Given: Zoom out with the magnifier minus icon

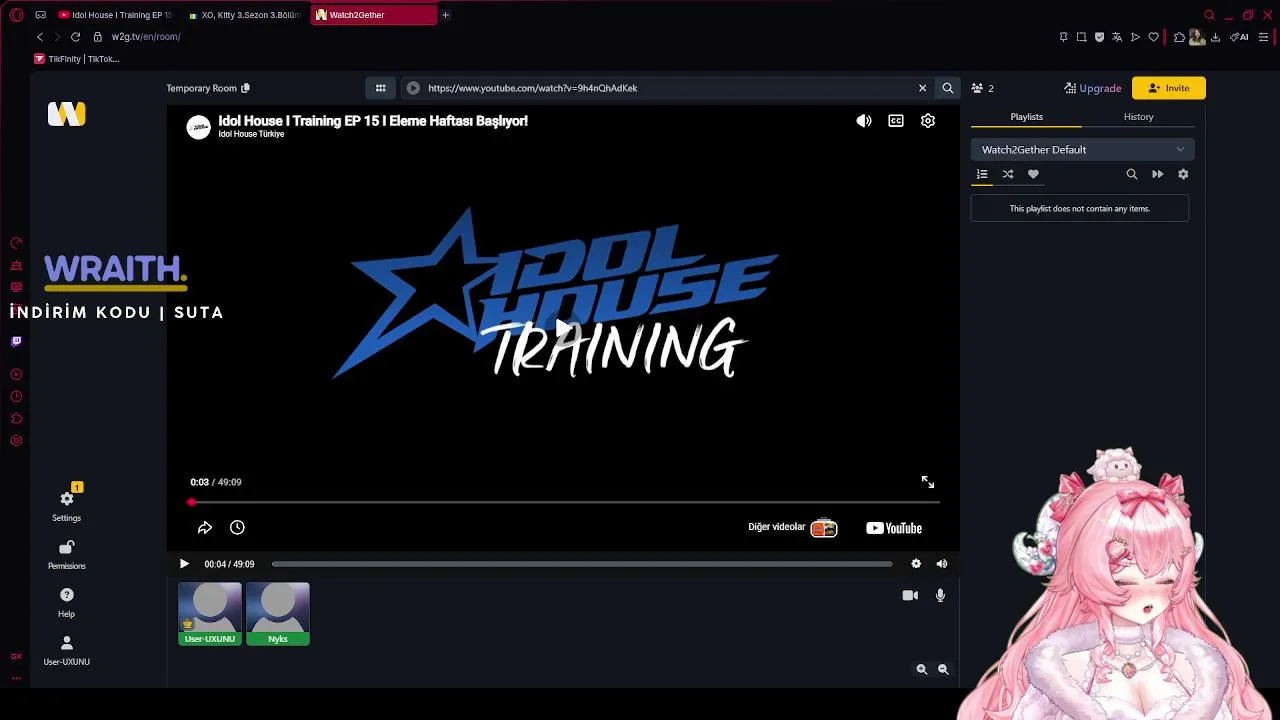Looking at the screenshot, I should [943, 670].
